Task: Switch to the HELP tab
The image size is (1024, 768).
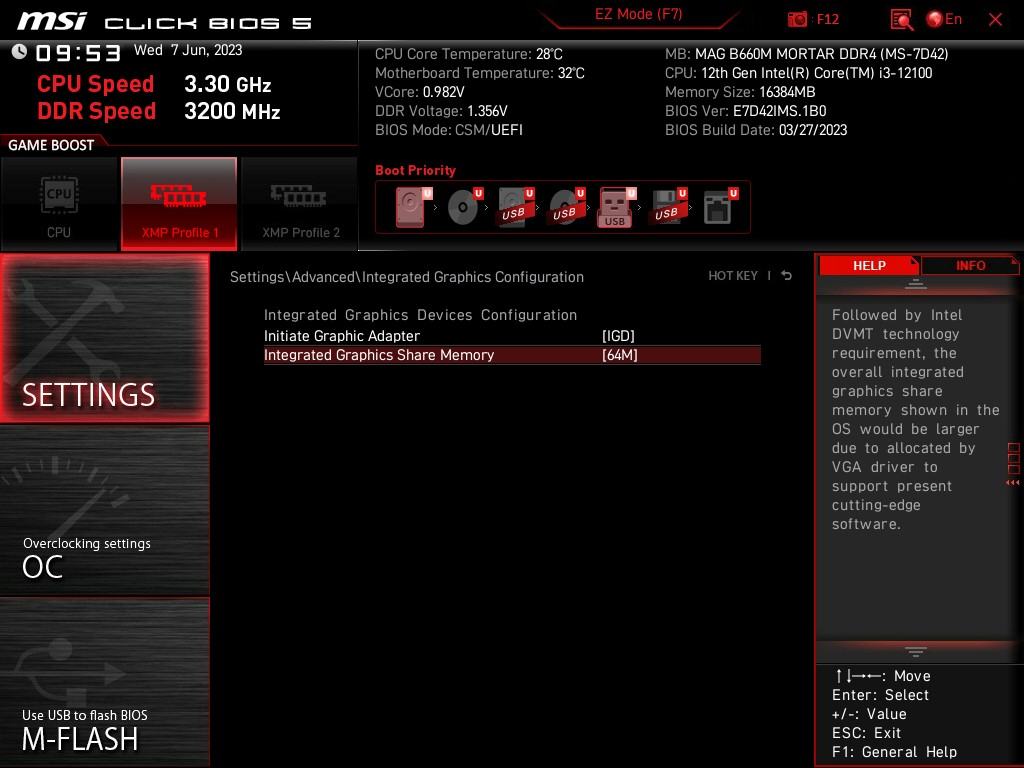Action: pos(869,265)
